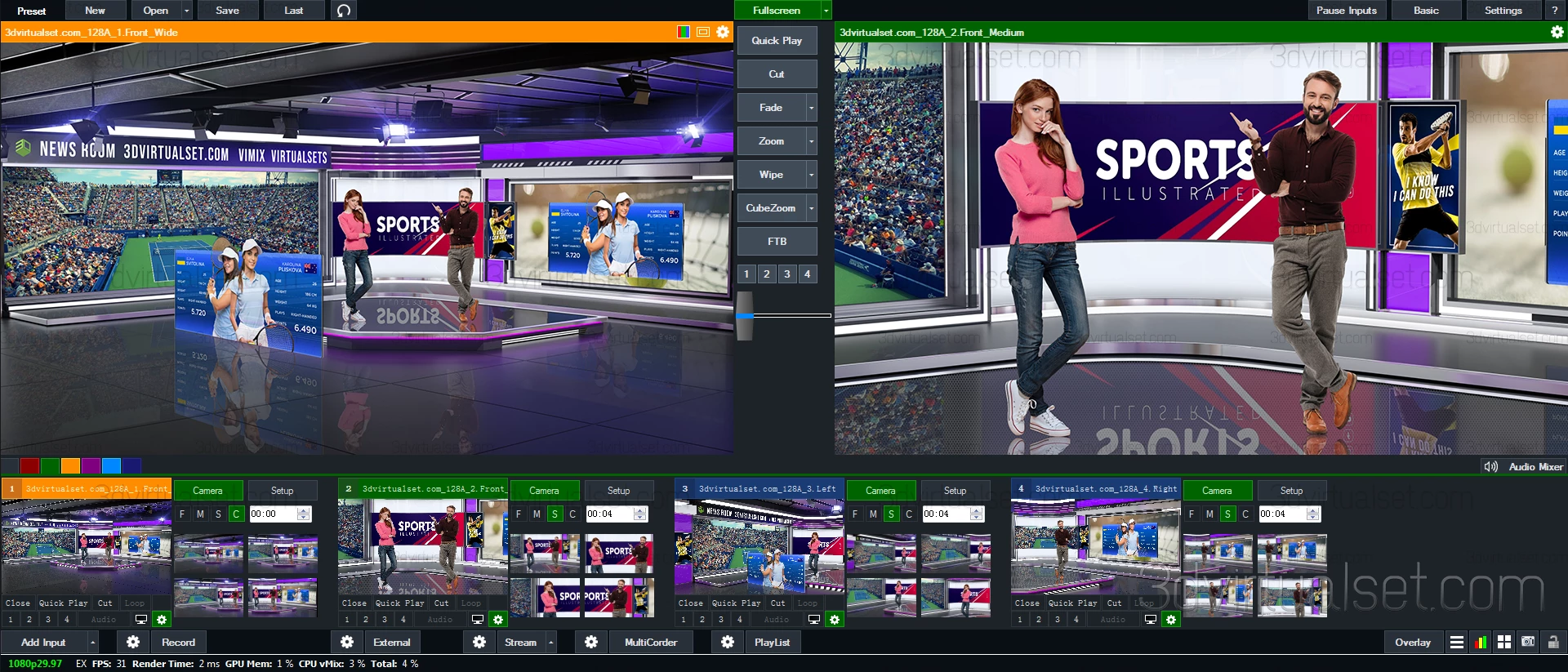Expand Add Input dropdown arrow
This screenshot has width=1568, height=672.
[x=93, y=643]
